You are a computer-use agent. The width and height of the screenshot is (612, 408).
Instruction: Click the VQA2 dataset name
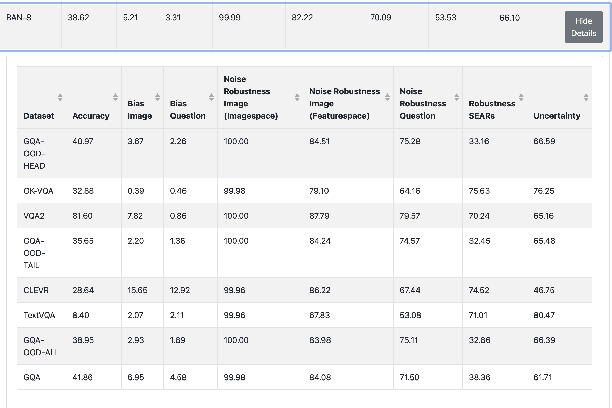pos(33,214)
